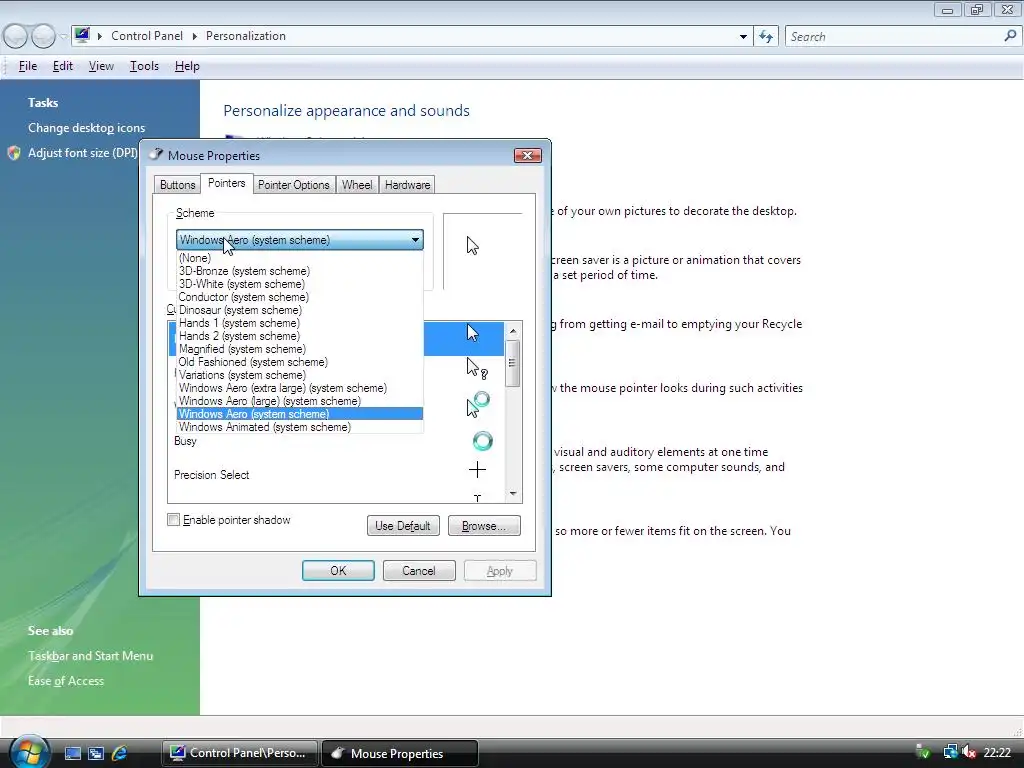This screenshot has width=1024, height=768.
Task: Choose Magnified (system scheme)
Action: click(300, 349)
